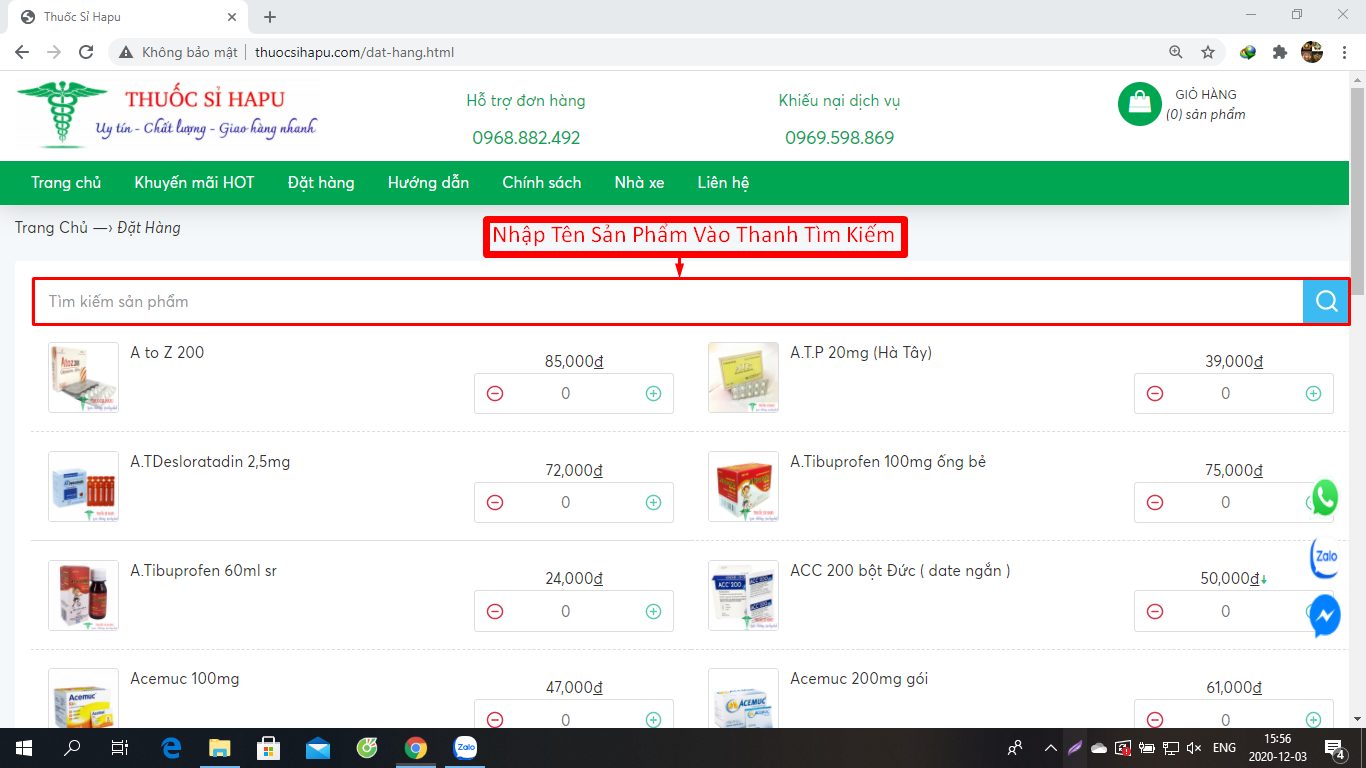The height and width of the screenshot is (768, 1366).
Task: Open Khuyến mãi HOT menu item
Action: [195, 183]
